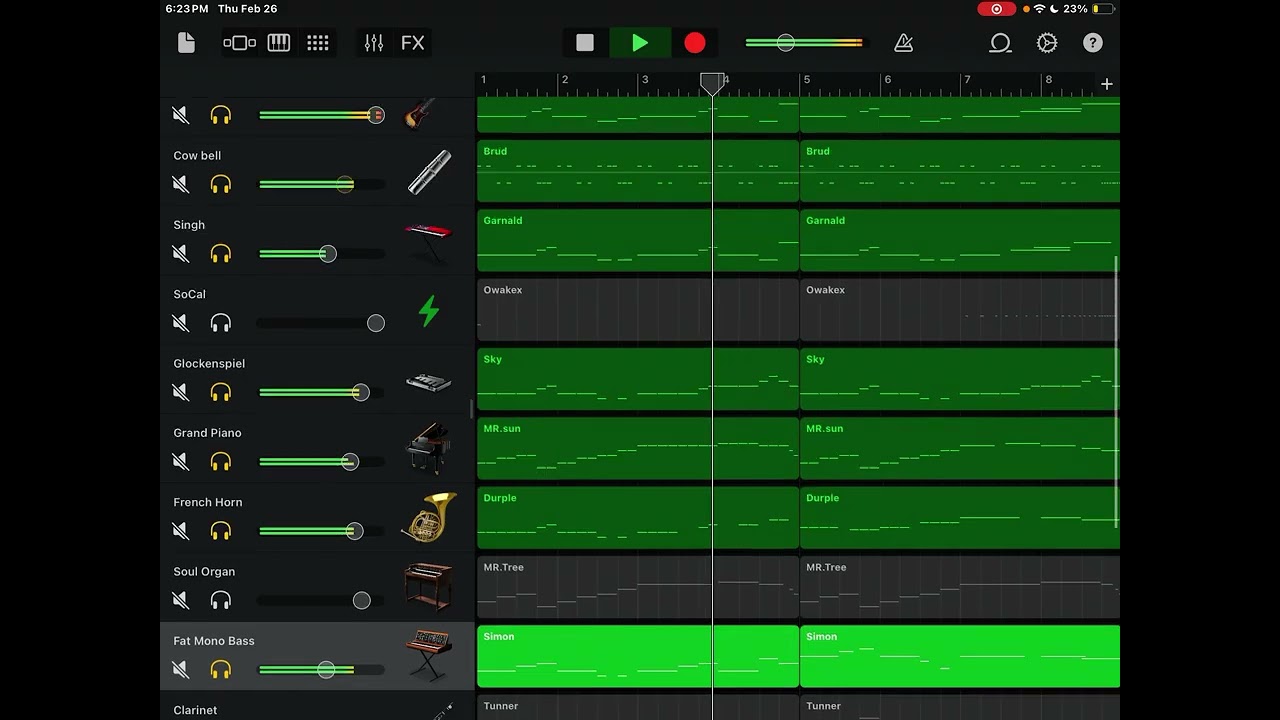
Task: Select the Durple region starting at bar 5
Action: (960, 517)
